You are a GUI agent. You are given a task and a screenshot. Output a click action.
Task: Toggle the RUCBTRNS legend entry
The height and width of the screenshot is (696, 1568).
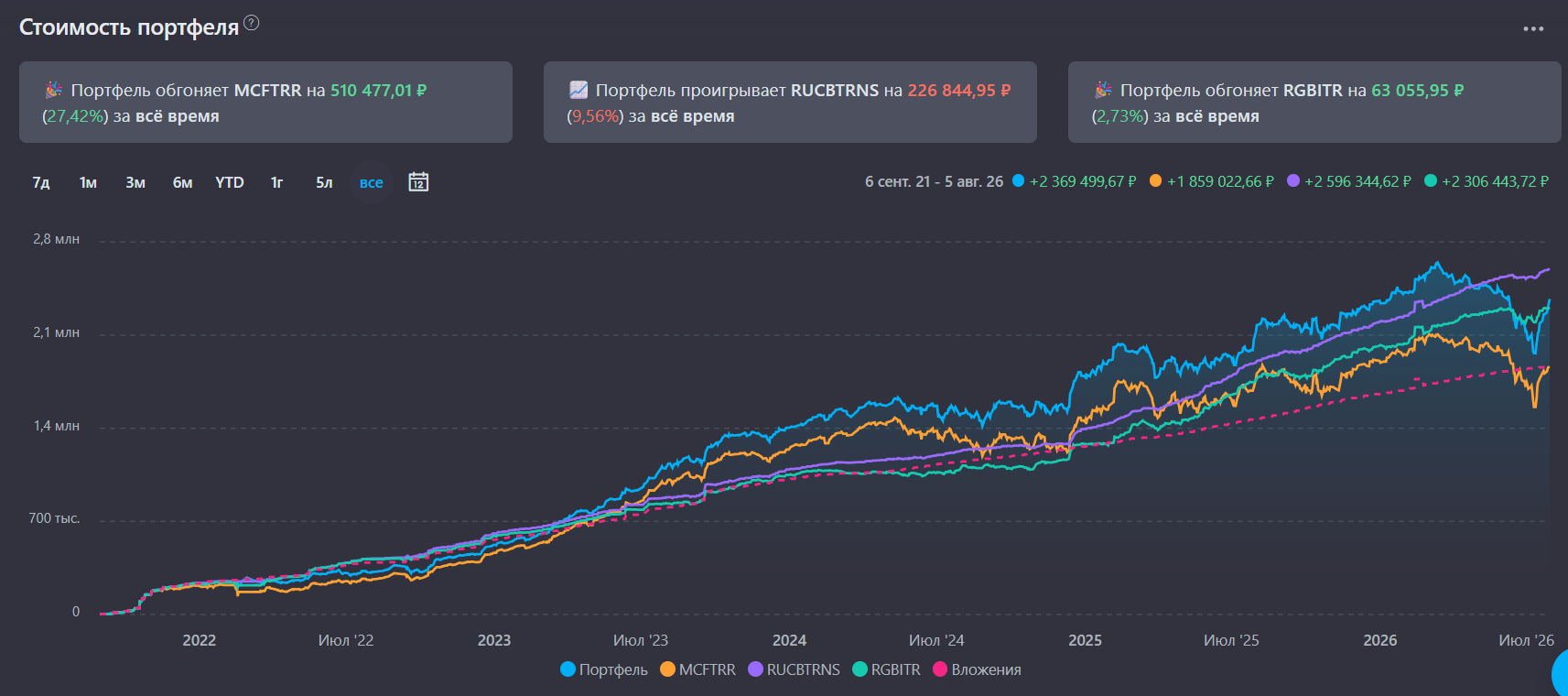tap(794, 669)
